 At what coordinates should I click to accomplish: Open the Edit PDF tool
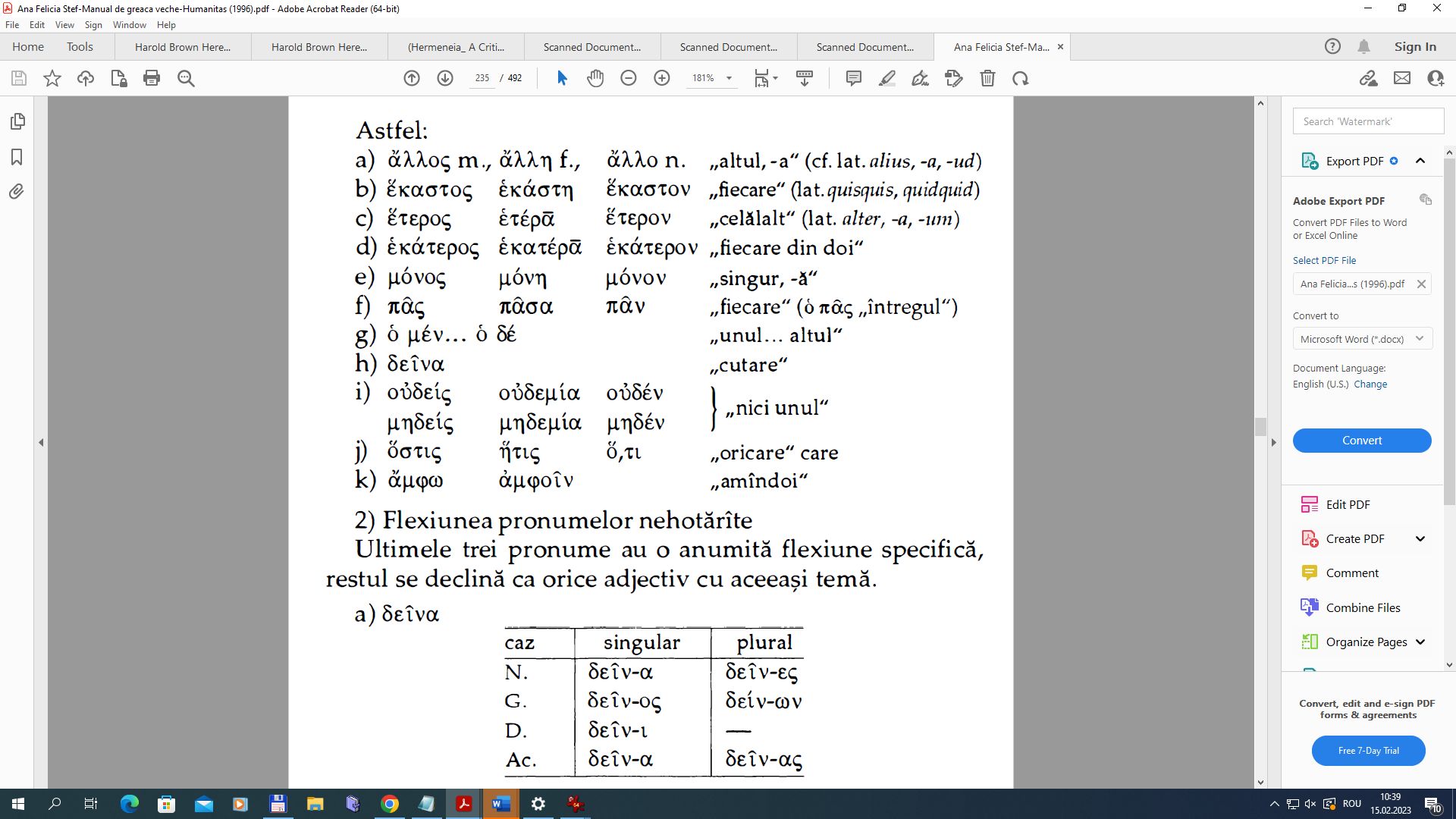[x=1348, y=504]
